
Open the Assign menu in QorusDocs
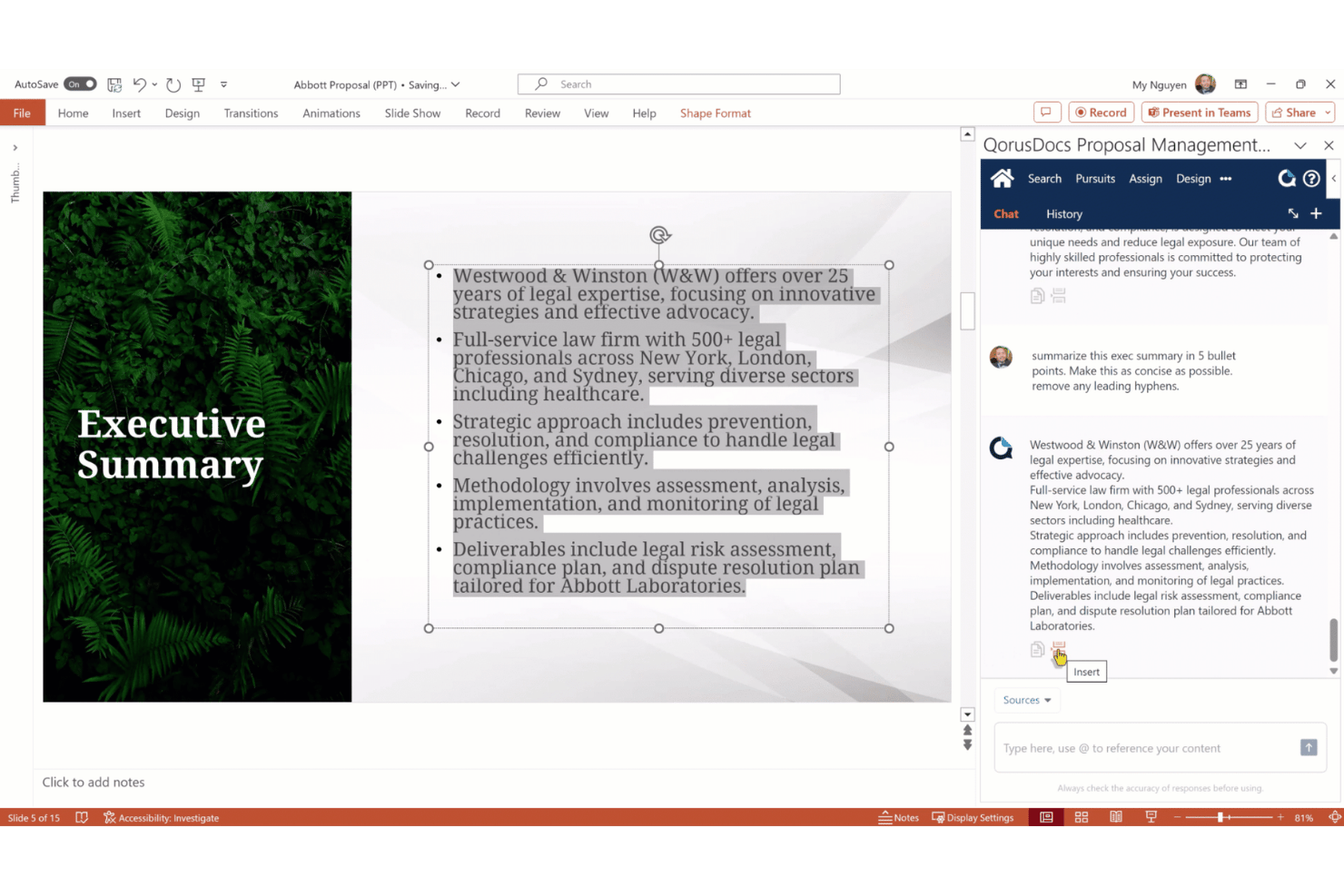pos(1145,179)
